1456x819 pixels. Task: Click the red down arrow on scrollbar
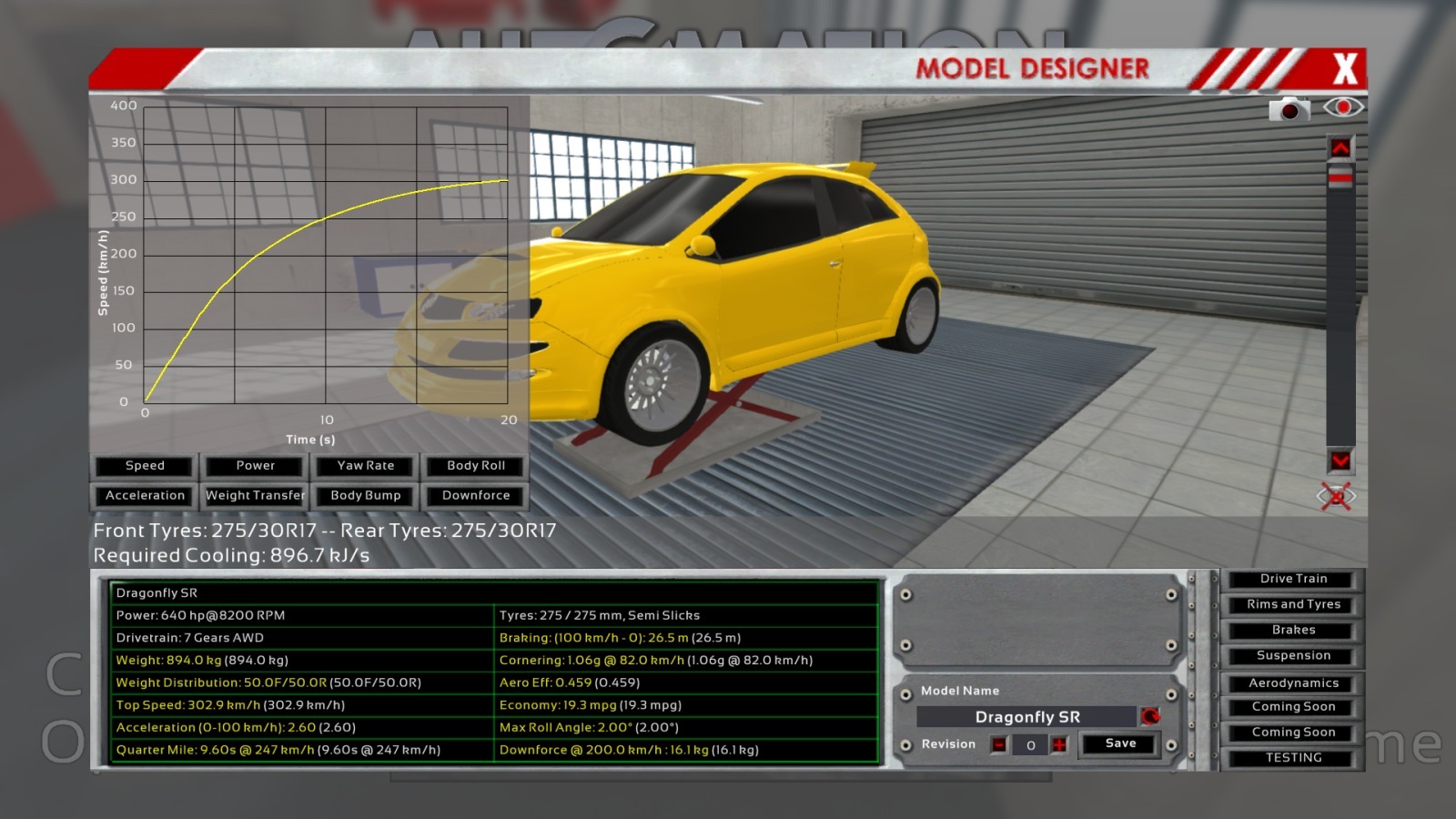pos(1340,460)
